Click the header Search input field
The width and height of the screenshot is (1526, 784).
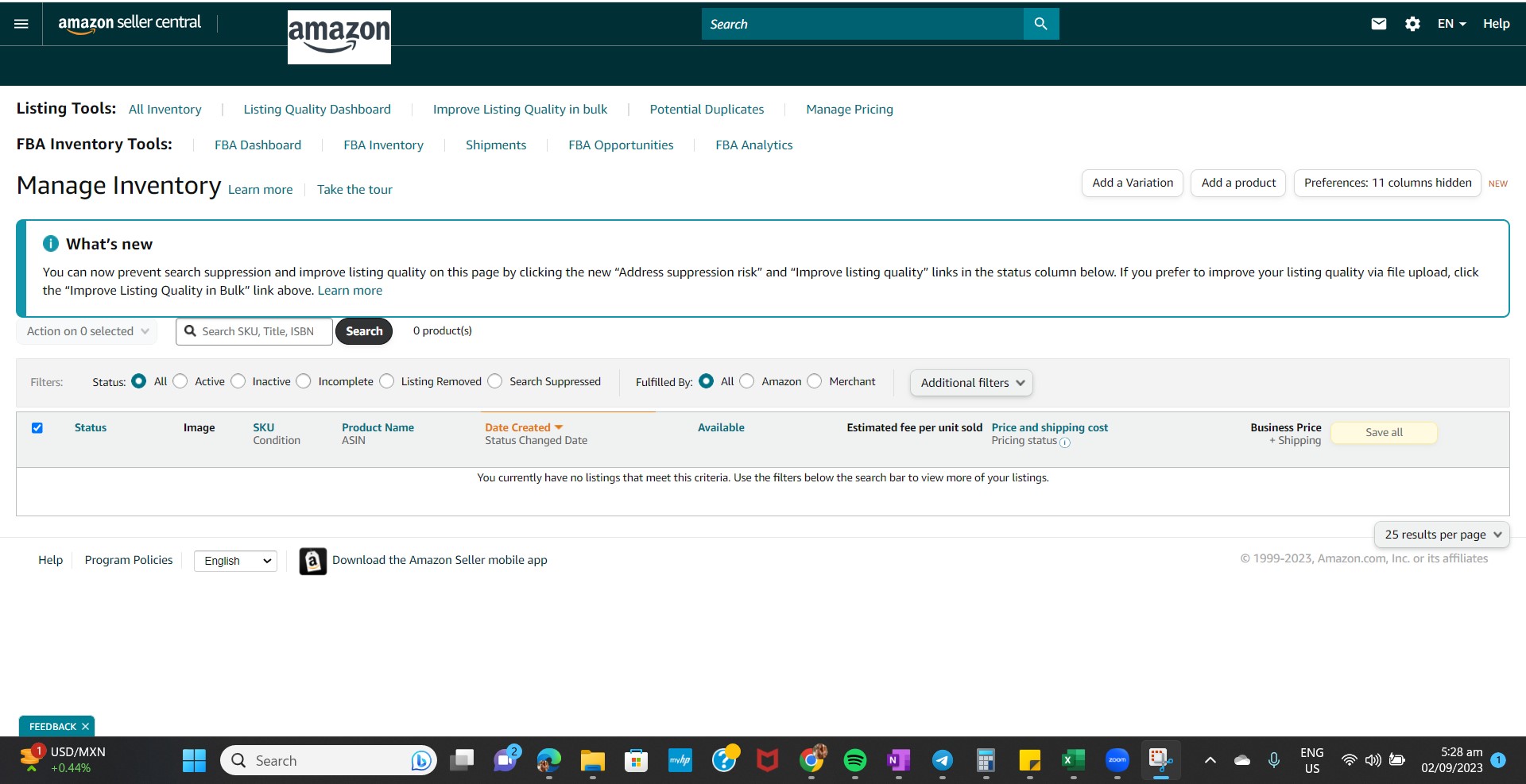pyautogui.click(x=862, y=24)
